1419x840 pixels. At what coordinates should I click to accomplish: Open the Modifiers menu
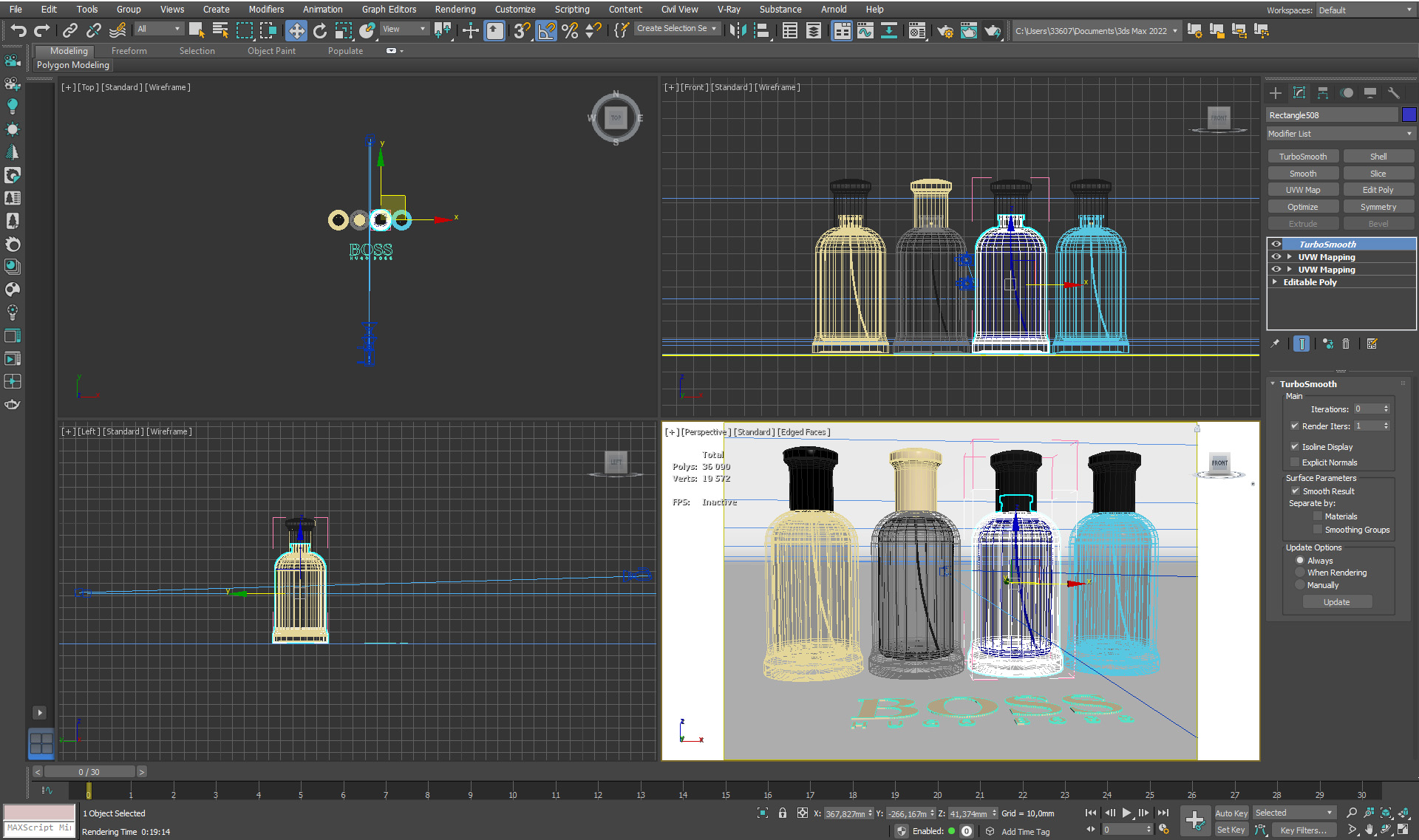click(266, 9)
